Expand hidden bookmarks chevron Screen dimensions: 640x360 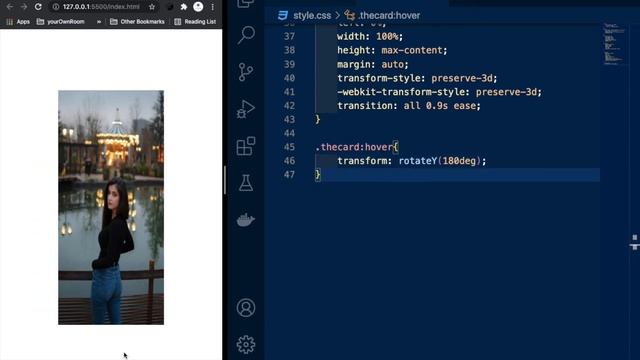click(99, 22)
